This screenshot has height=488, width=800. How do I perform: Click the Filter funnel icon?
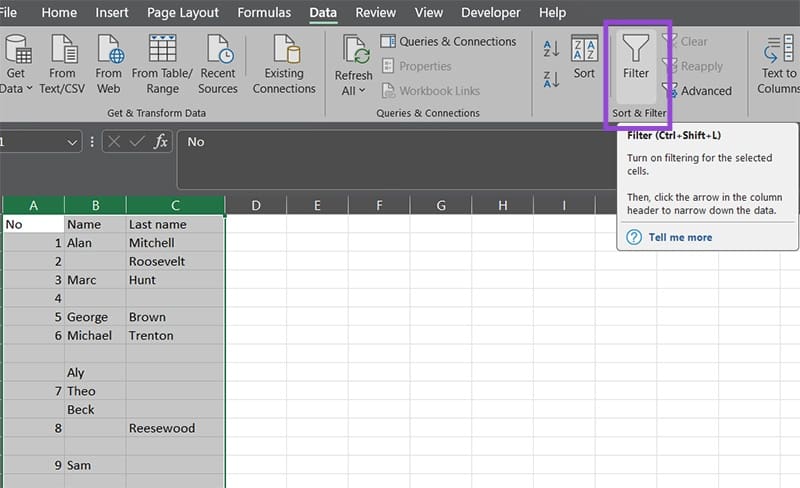tap(636, 48)
